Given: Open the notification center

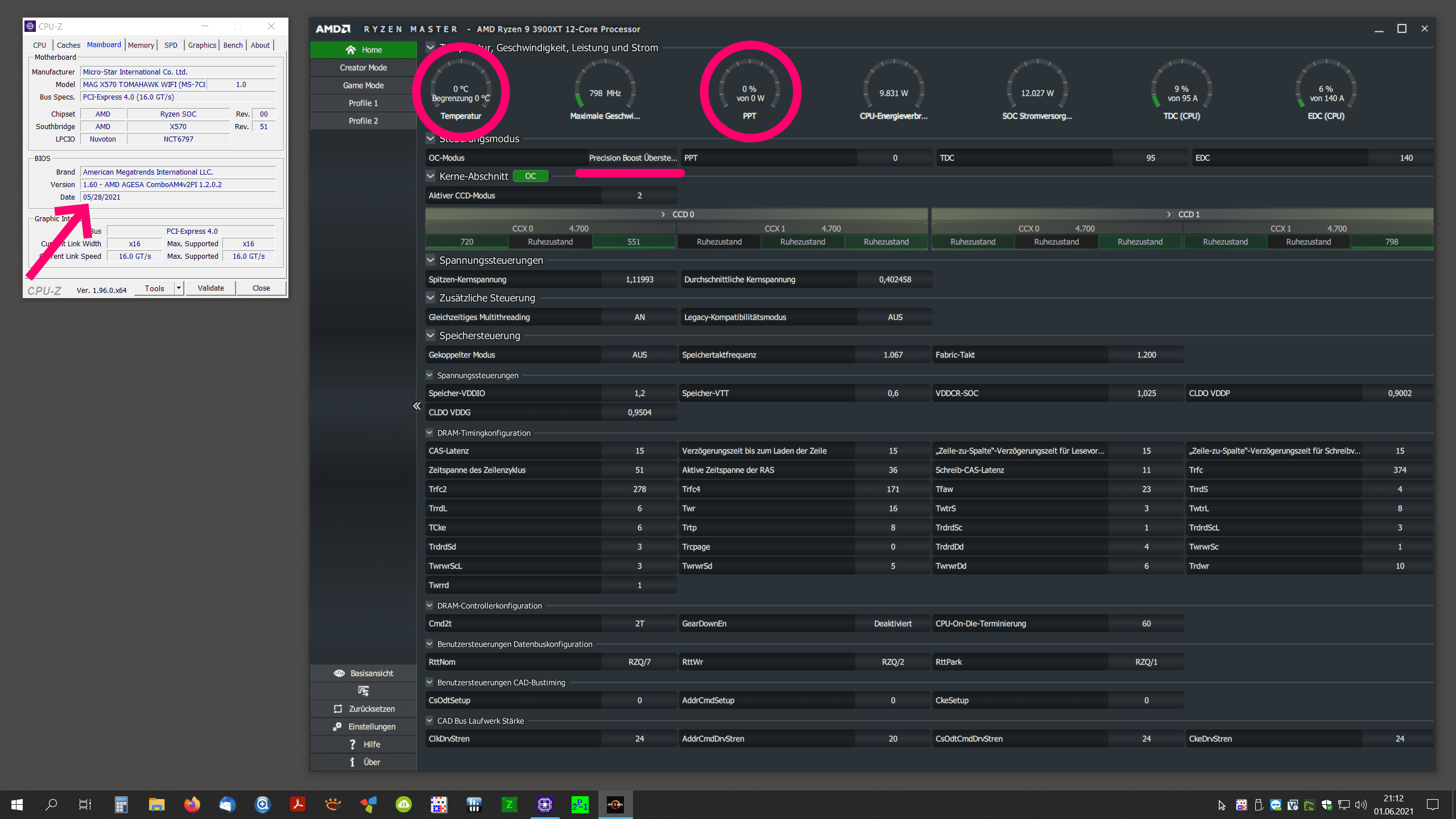Looking at the screenshot, I should pyautogui.click(x=1433, y=804).
